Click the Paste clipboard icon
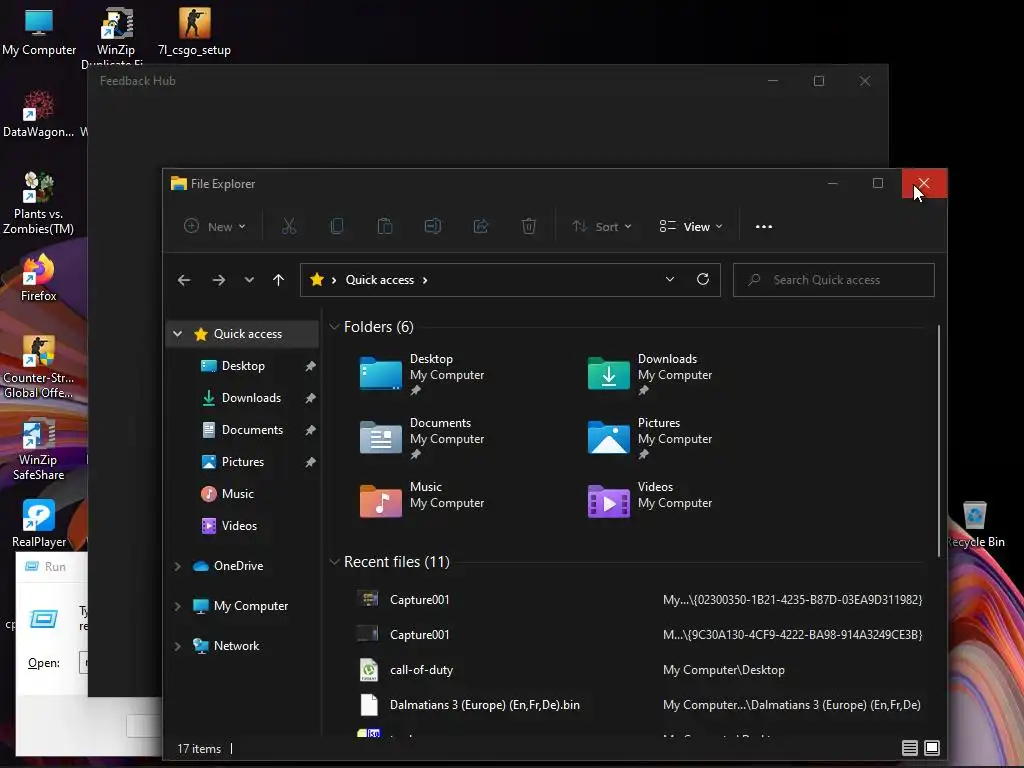1024x768 pixels. point(385,227)
